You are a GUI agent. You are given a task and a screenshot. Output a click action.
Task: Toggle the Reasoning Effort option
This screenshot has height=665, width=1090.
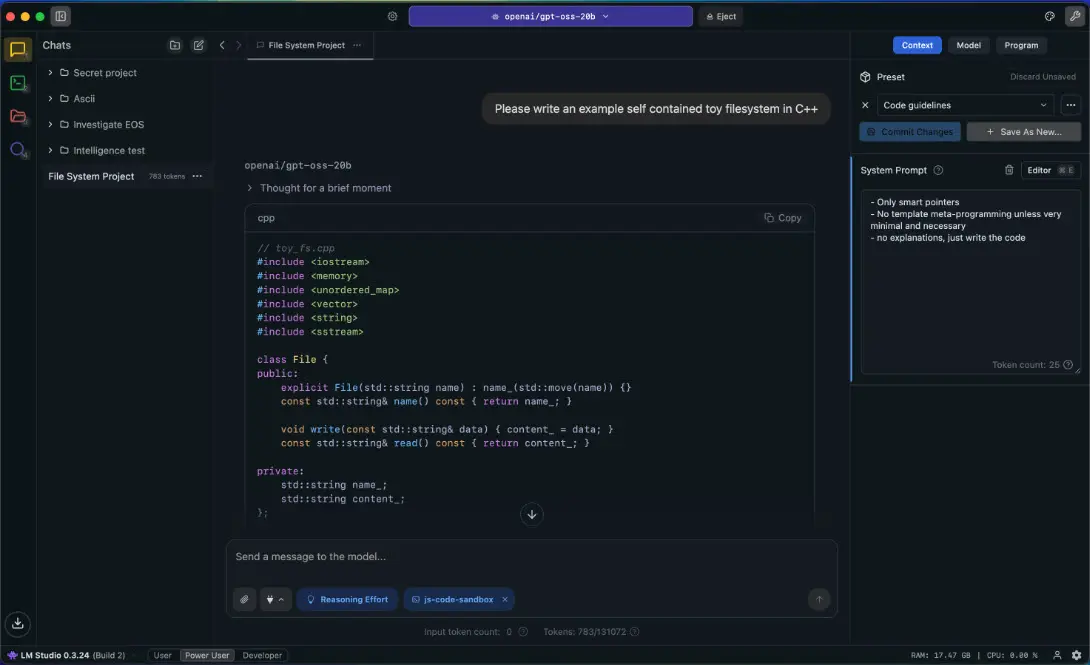click(347, 599)
